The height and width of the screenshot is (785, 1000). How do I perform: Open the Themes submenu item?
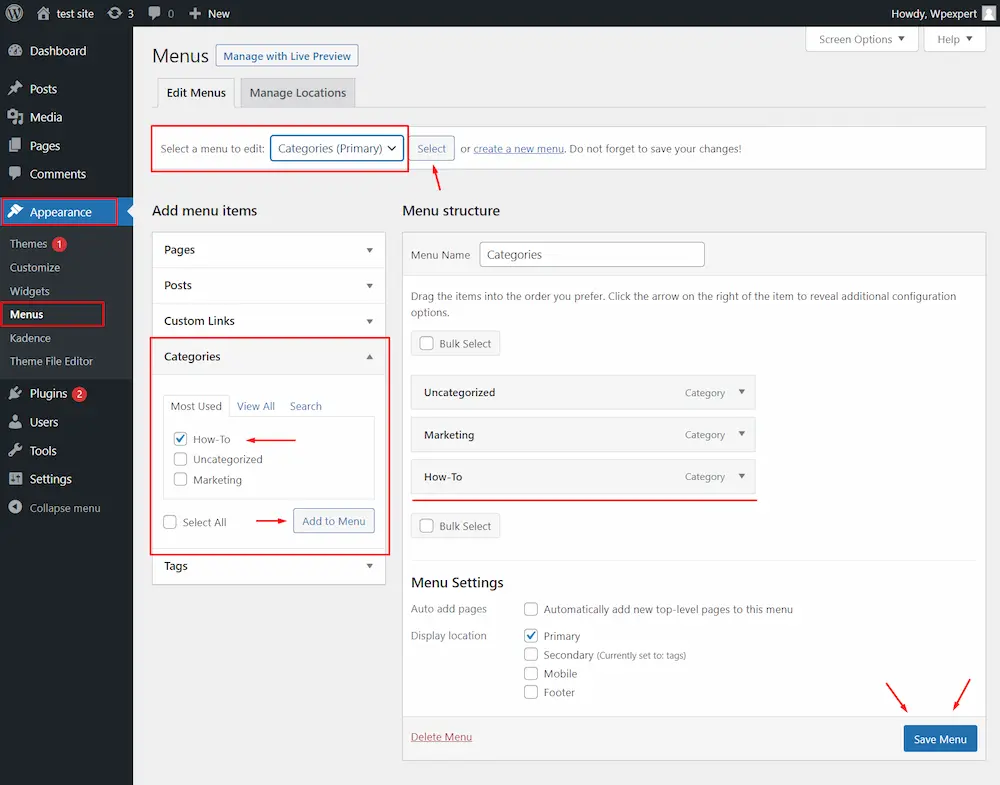[x=28, y=244]
